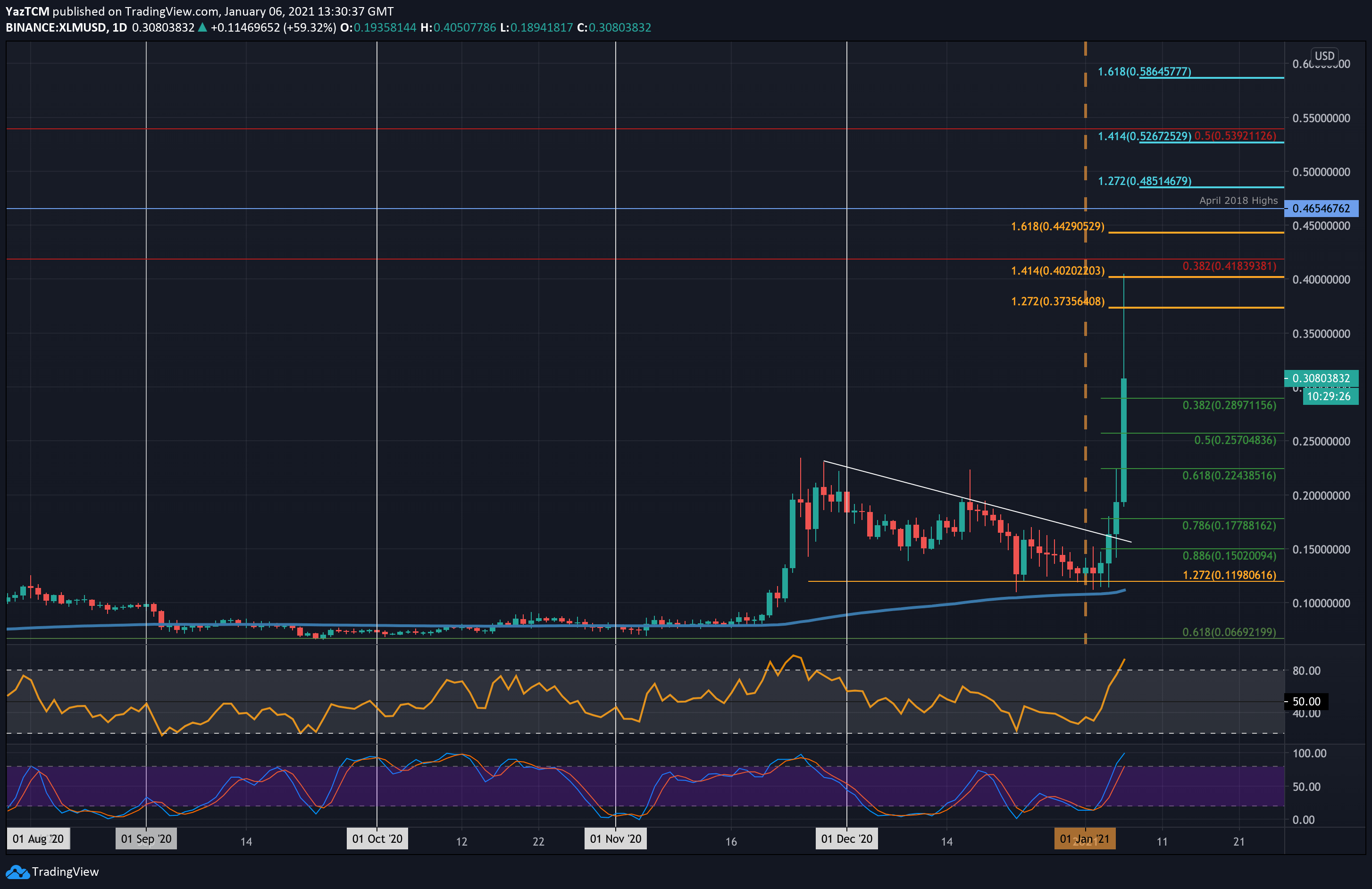Screen dimensions: 1372x889
Task: Click the TradingView text link bottom left
Action: pyautogui.click(x=67, y=872)
